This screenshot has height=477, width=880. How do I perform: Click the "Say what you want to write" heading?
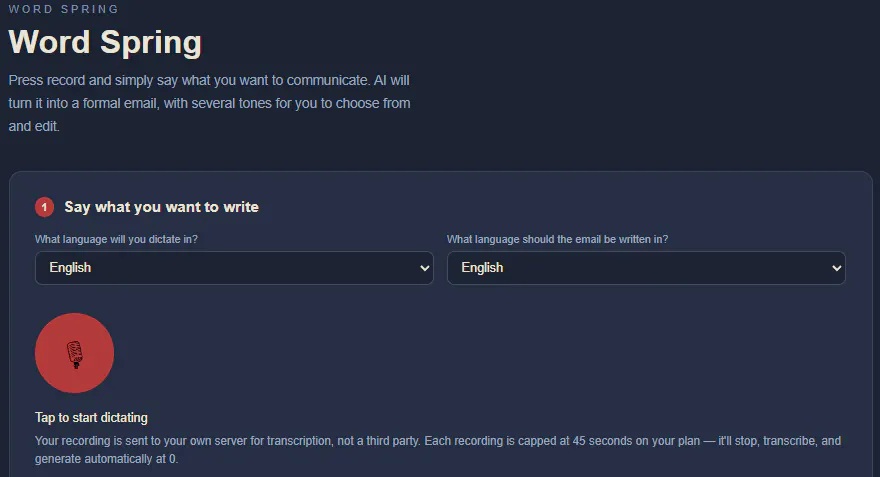pyautogui.click(x=162, y=207)
